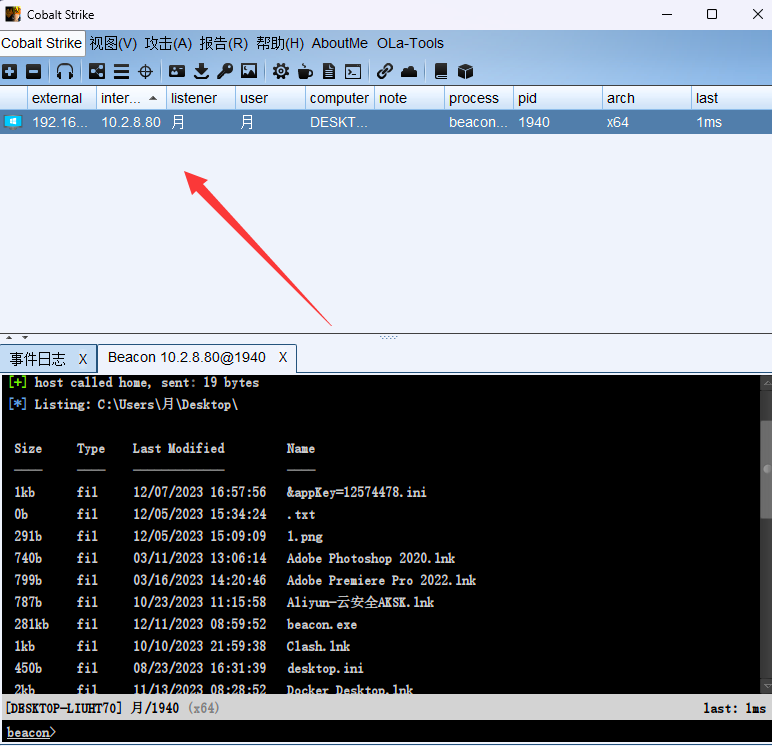Open the OLa-Tools menu

(x=410, y=43)
